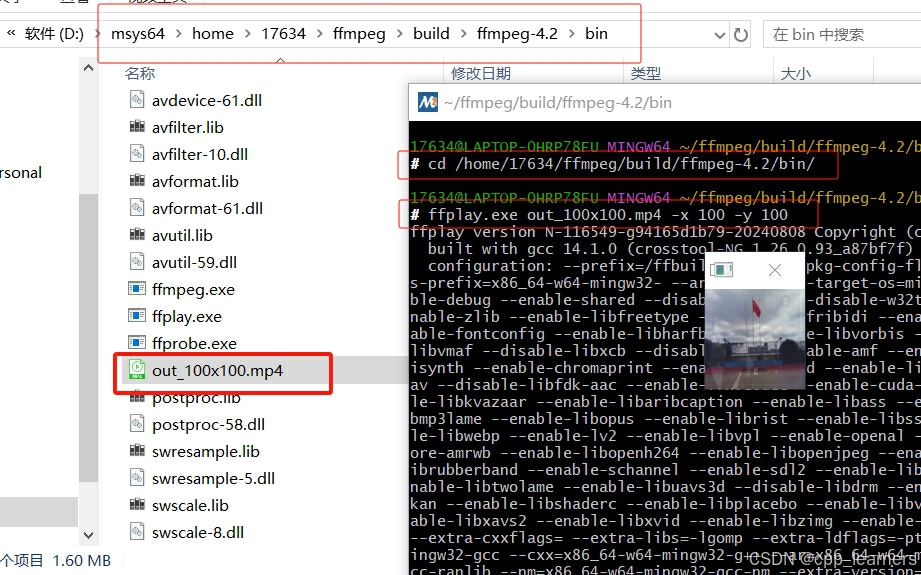Click the ffplay video window's title icon
This screenshot has width=921, height=575.
pyautogui.click(x=721, y=270)
